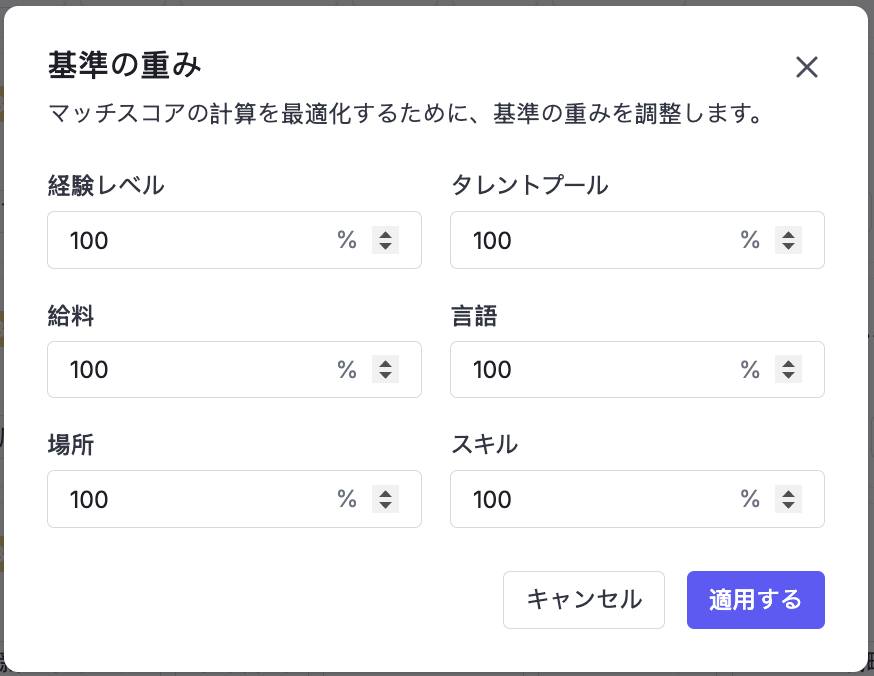This screenshot has width=874, height=676.
Task: Close the 基準の重み dialog with X
Action: (806, 67)
